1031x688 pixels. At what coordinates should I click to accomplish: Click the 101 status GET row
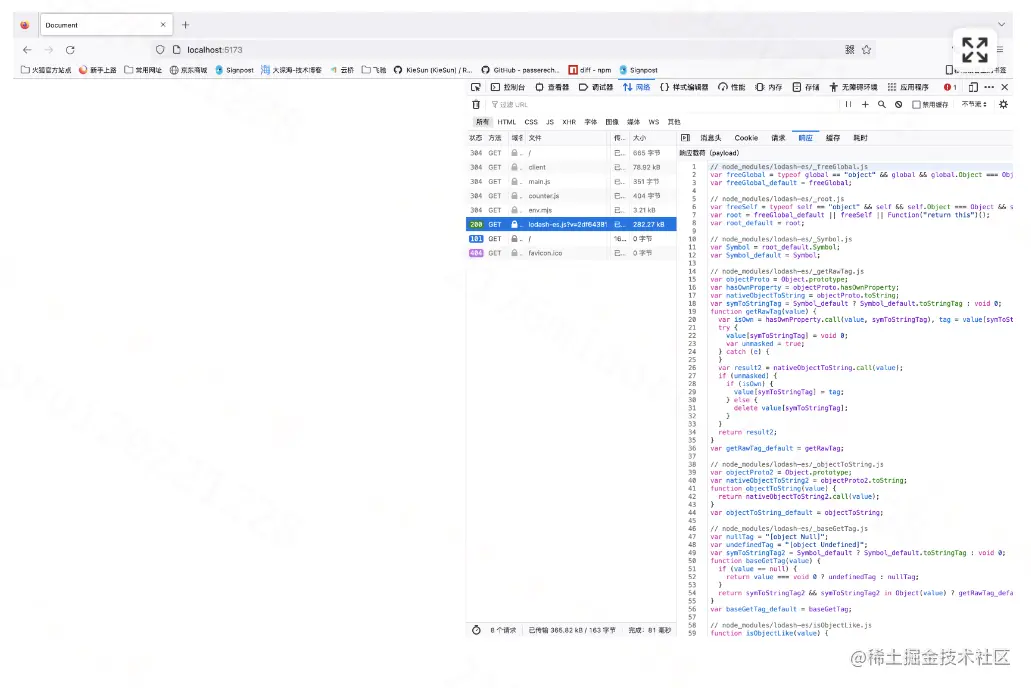pos(571,239)
